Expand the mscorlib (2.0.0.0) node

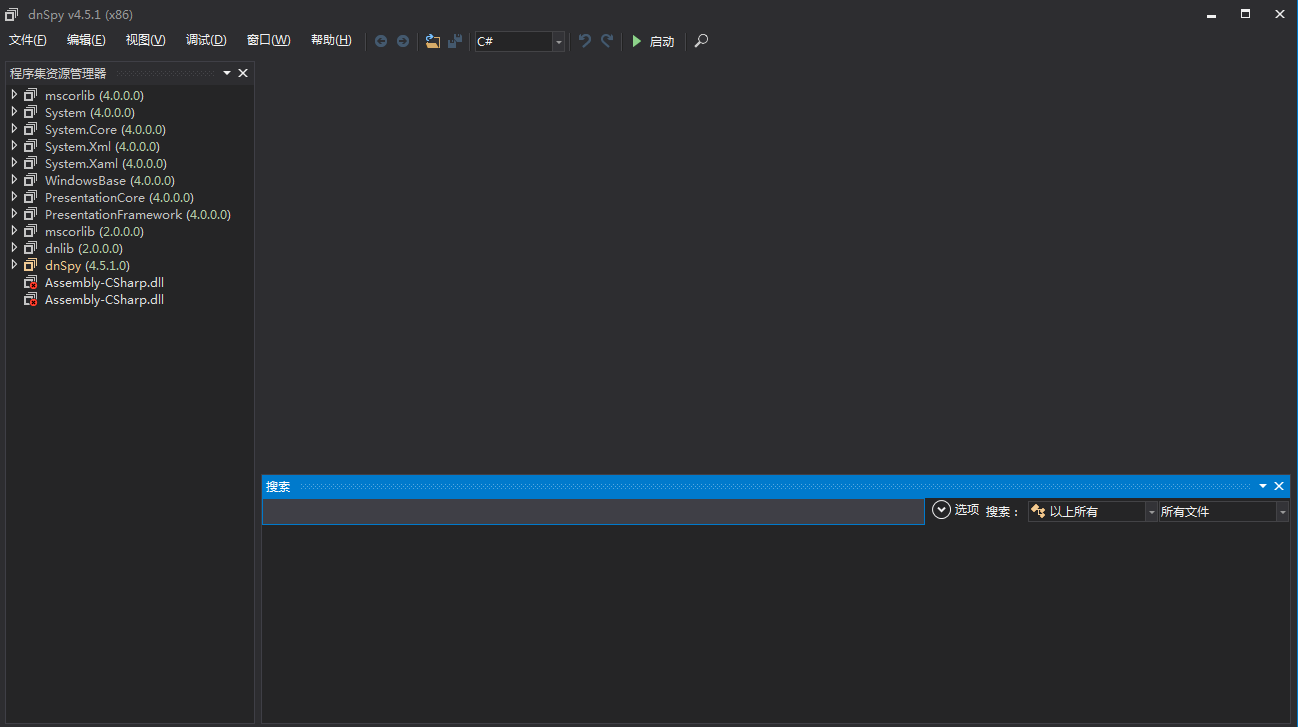(14, 231)
